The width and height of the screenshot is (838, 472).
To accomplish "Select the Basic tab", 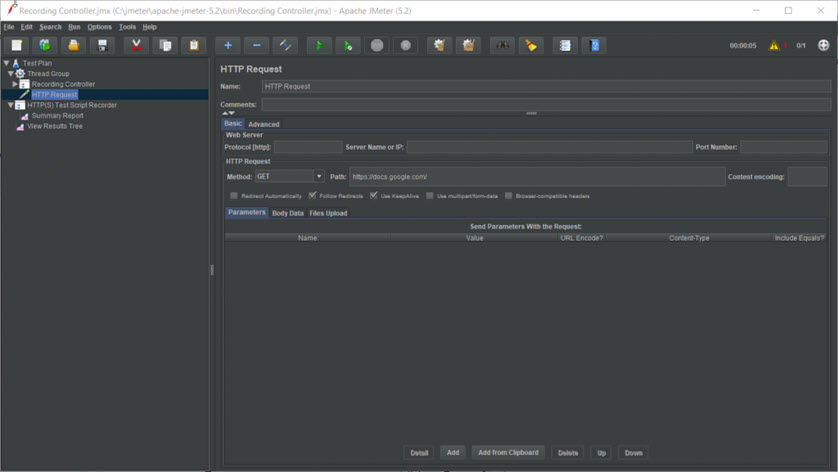I will point(233,123).
